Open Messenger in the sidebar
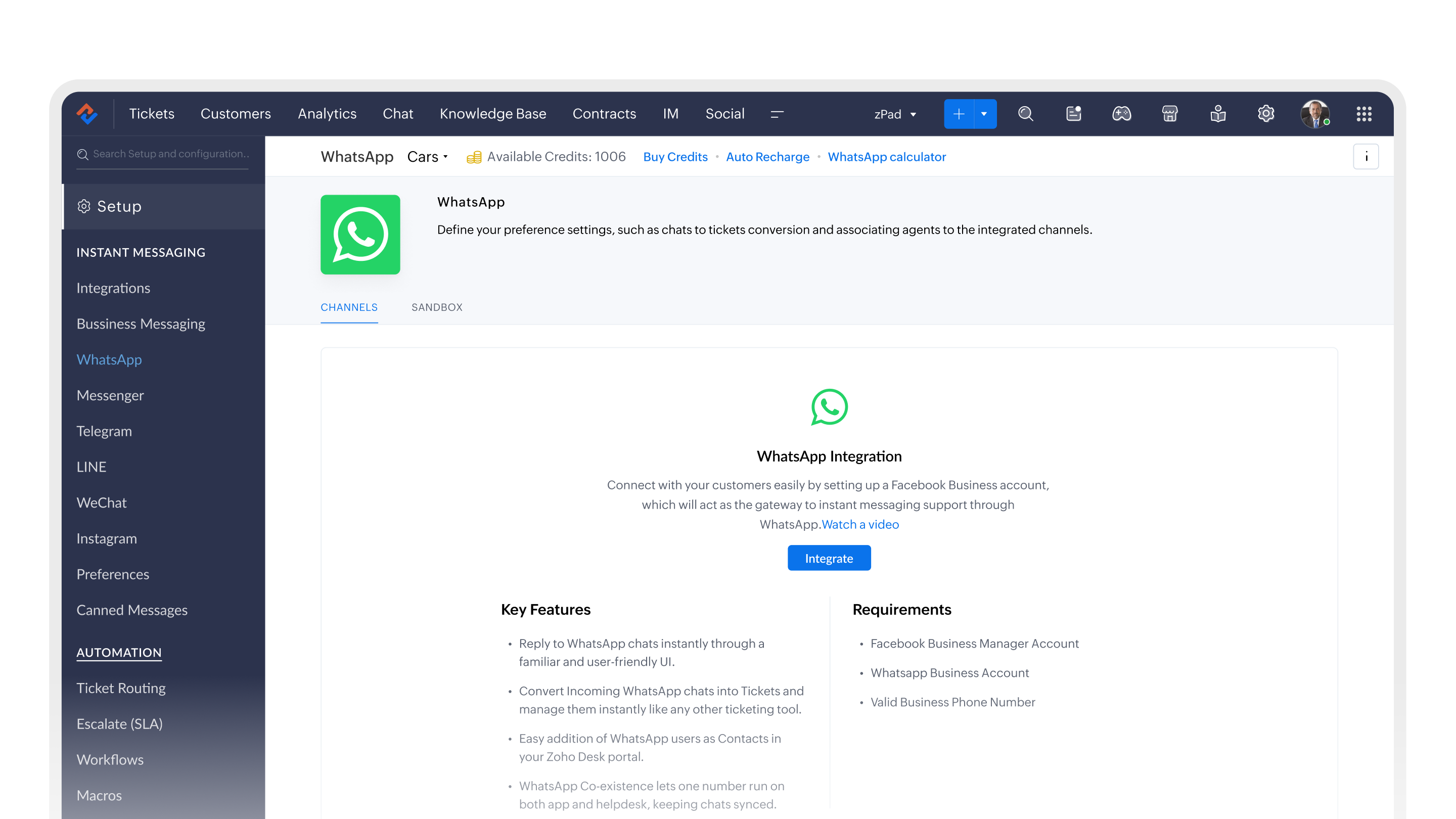Screen dimensions: 1456x819 tap(110, 395)
